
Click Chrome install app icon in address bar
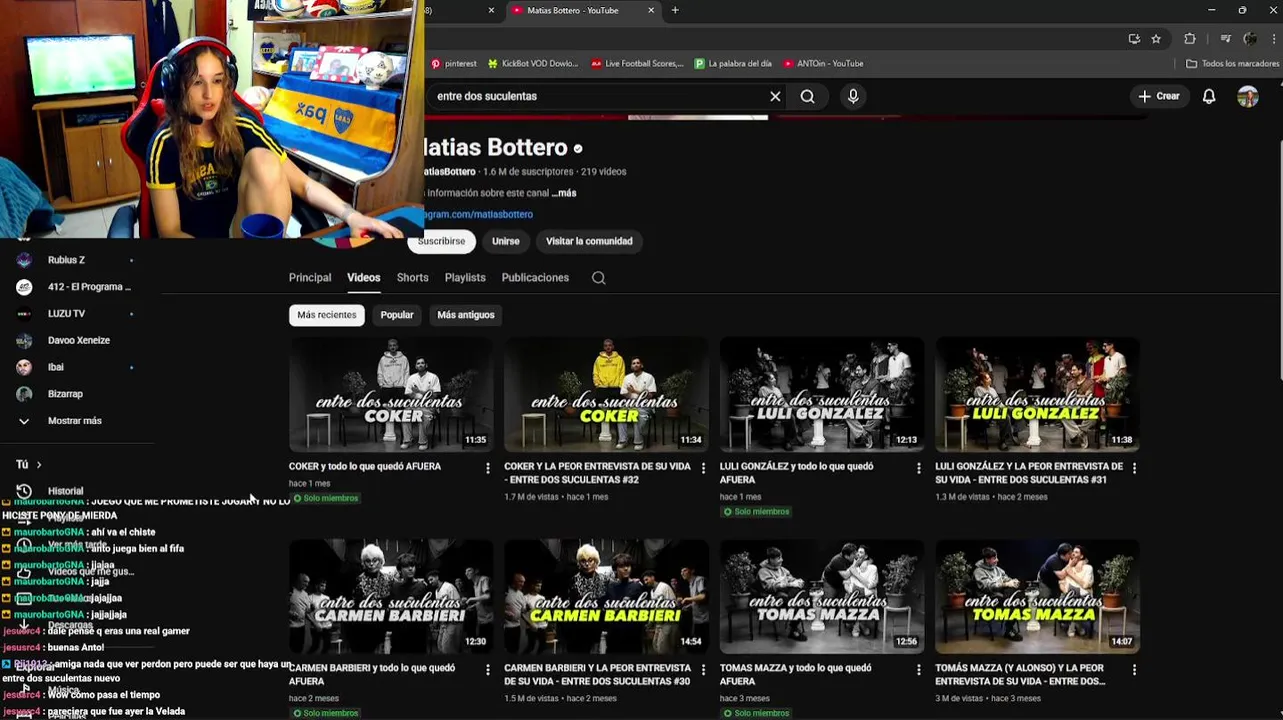click(1134, 39)
